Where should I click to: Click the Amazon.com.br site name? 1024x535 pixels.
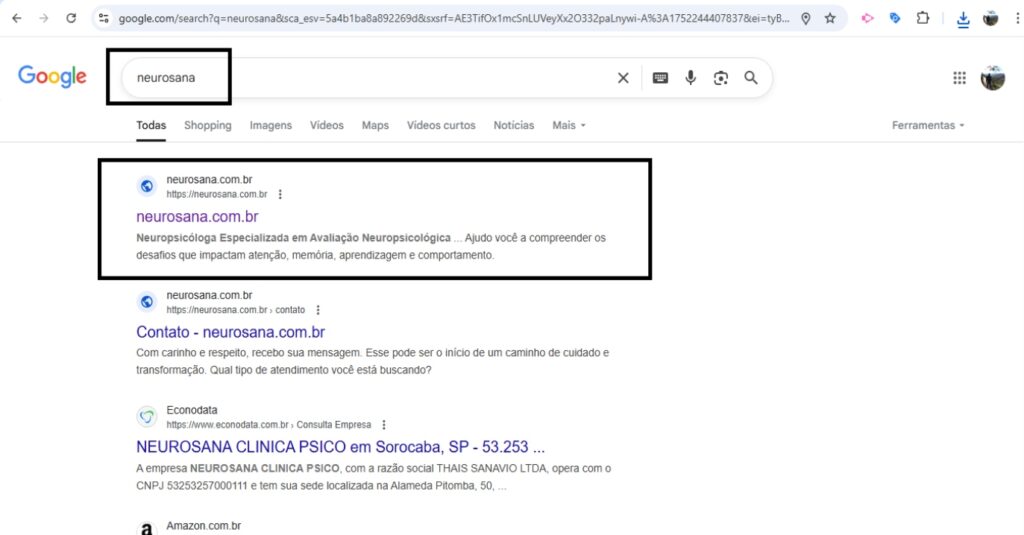[x=204, y=525]
